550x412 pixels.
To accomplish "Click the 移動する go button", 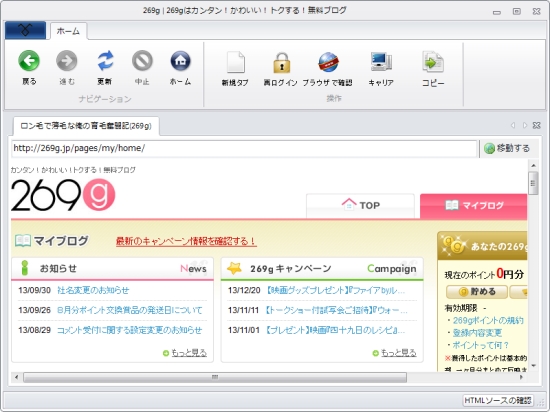I will coord(507,148).
